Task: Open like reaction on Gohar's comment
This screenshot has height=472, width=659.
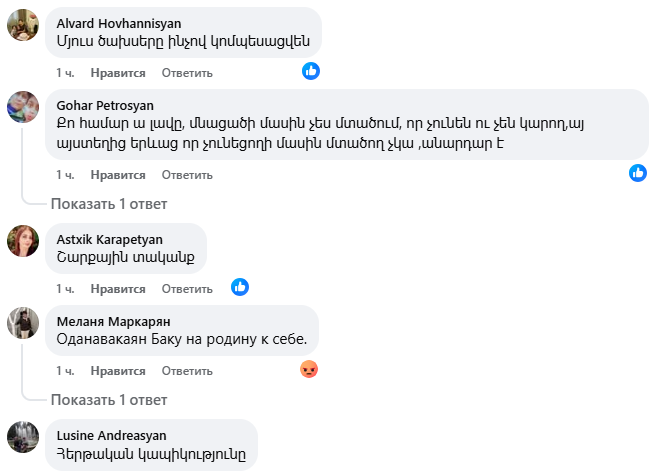Action: (x=638, y=174)
